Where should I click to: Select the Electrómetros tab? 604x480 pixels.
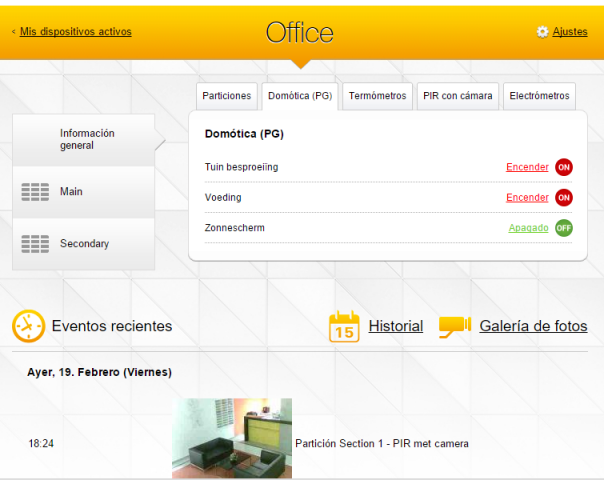click(539, 96)
